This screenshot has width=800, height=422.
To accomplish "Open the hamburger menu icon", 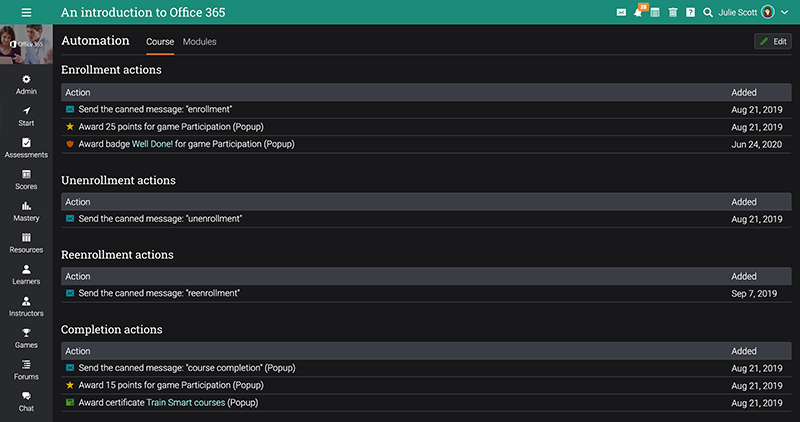I will (x=26, y=12).
